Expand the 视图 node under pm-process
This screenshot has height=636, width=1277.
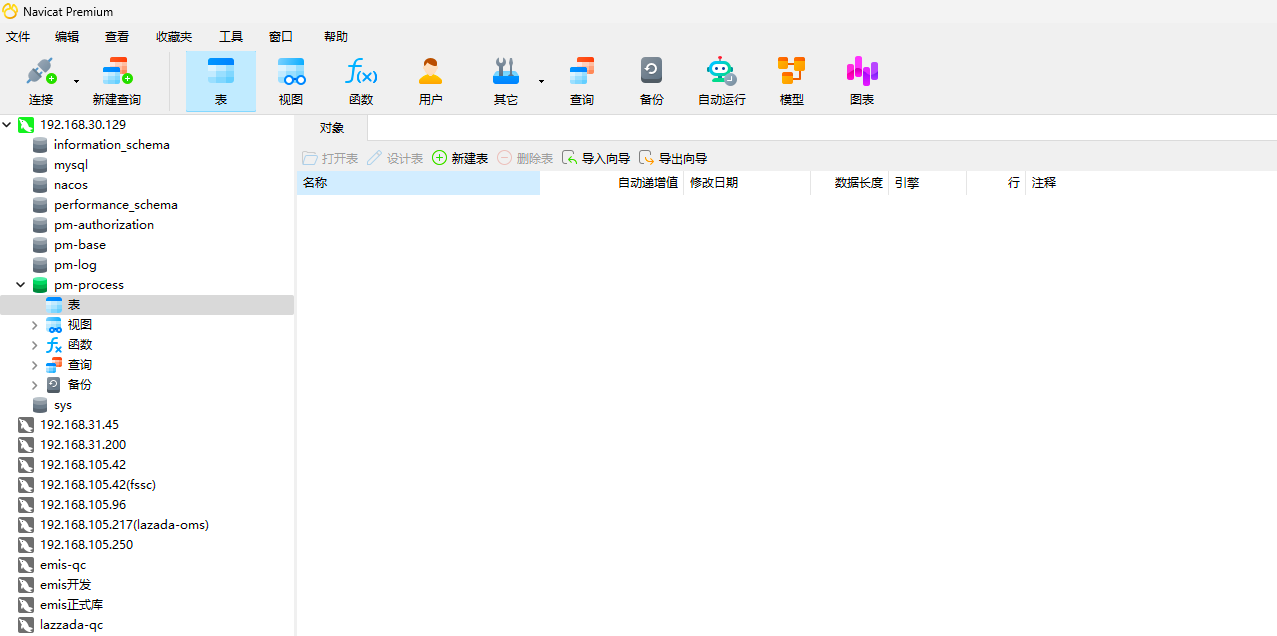[35, 325]
